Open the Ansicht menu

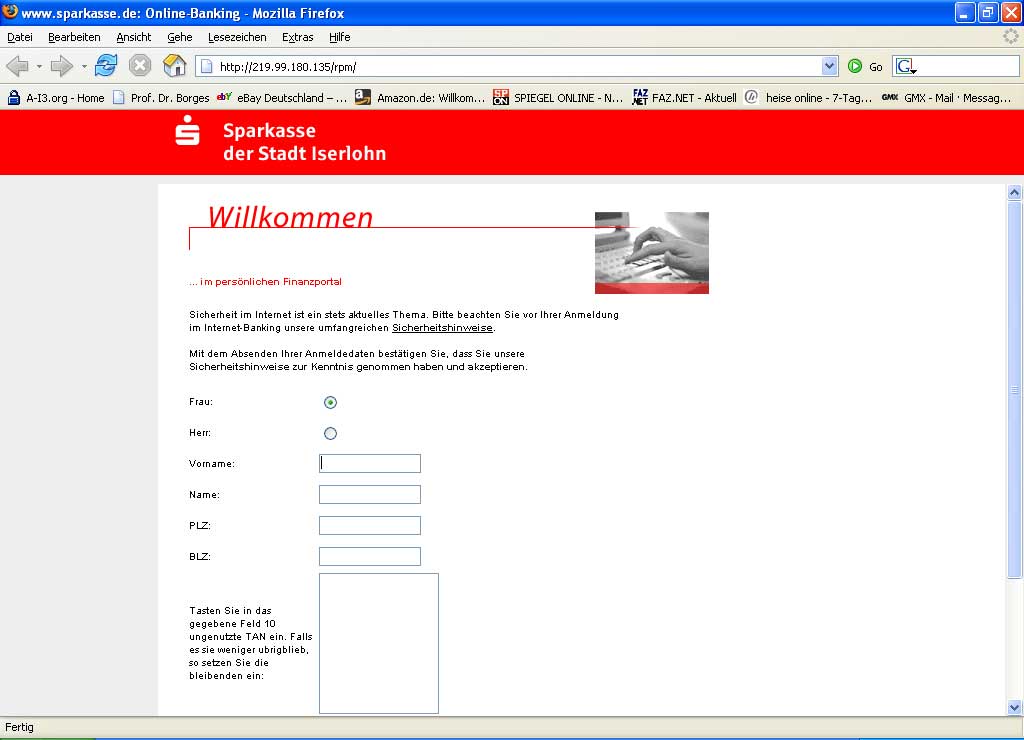click(x=134, y=37)
